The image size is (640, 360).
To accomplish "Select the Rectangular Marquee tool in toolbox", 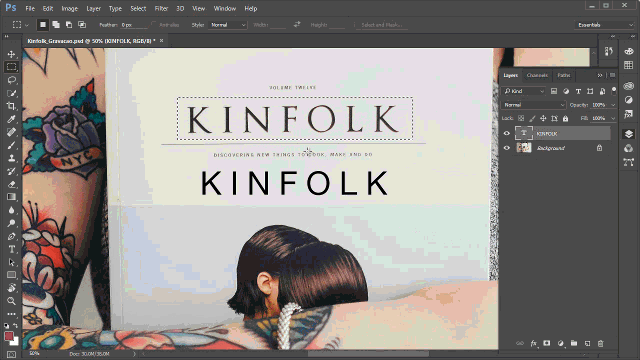I will click(11, 67).
